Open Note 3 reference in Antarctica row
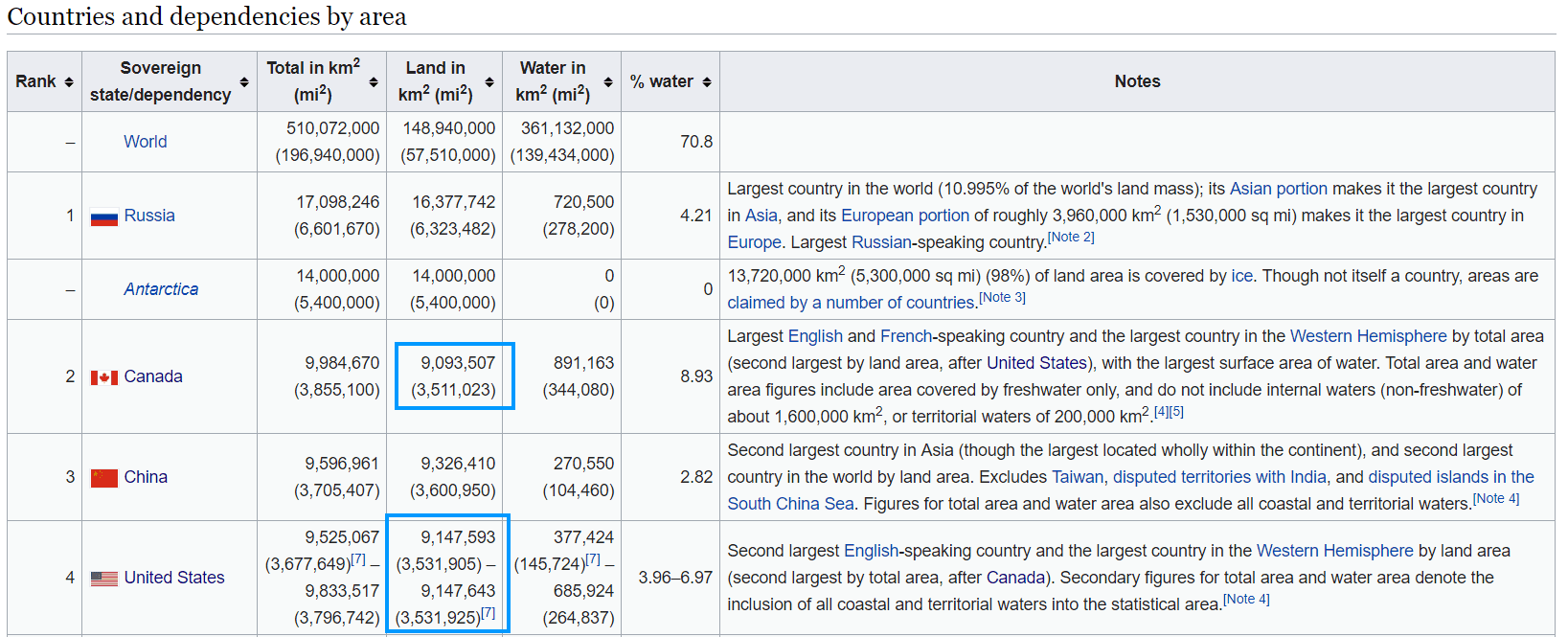 [1002, 297]
